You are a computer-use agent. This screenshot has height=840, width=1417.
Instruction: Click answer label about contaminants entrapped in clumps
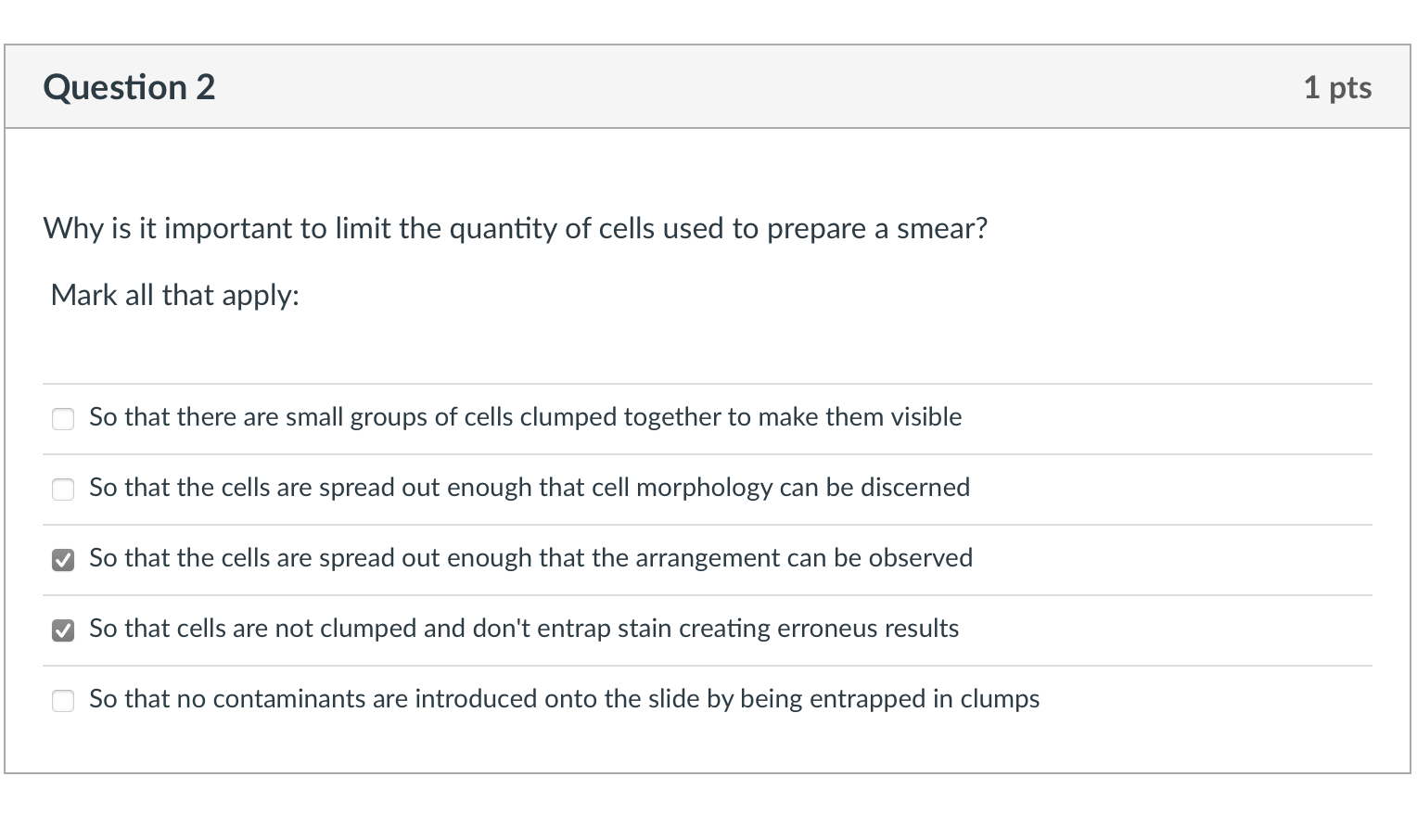(565, 699)
